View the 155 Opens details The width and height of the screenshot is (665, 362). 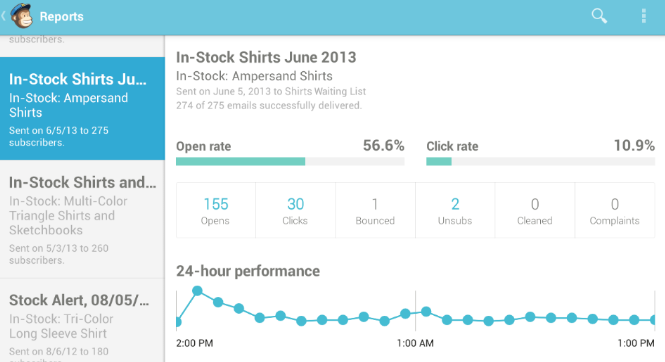coord(216,210)
